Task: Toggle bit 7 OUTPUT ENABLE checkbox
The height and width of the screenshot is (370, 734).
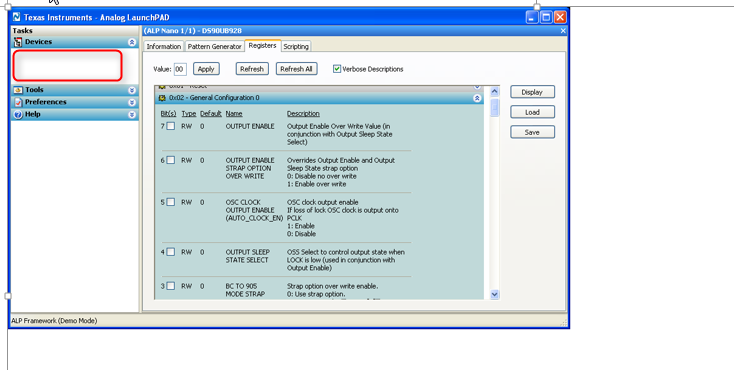Action: [x=171, y=126]
